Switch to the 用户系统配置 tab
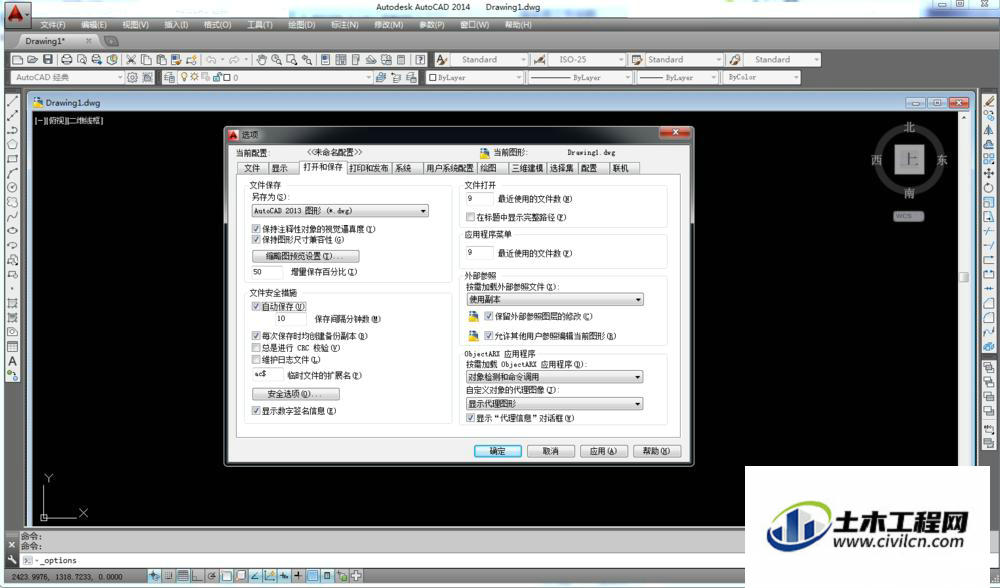 tap(450, 168)
